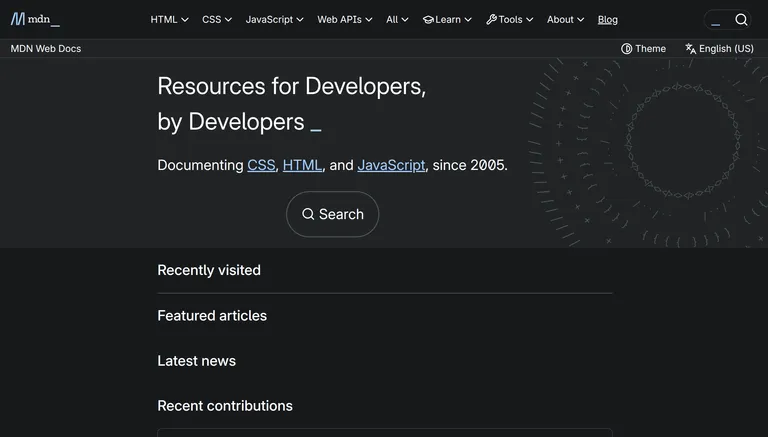
Task: Click the Featured articles heading
Action: [x=212, y=316]
